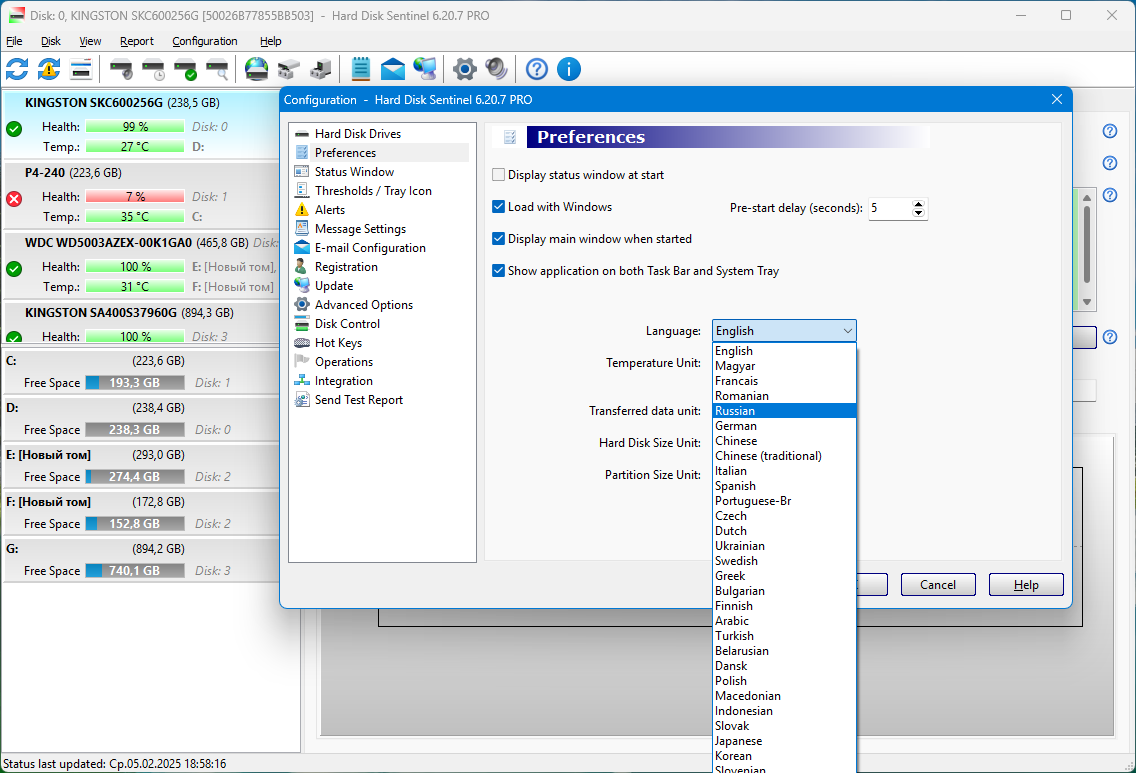Click the speaker sound toolbar icon
The image size is (1136, 773).
497,69
